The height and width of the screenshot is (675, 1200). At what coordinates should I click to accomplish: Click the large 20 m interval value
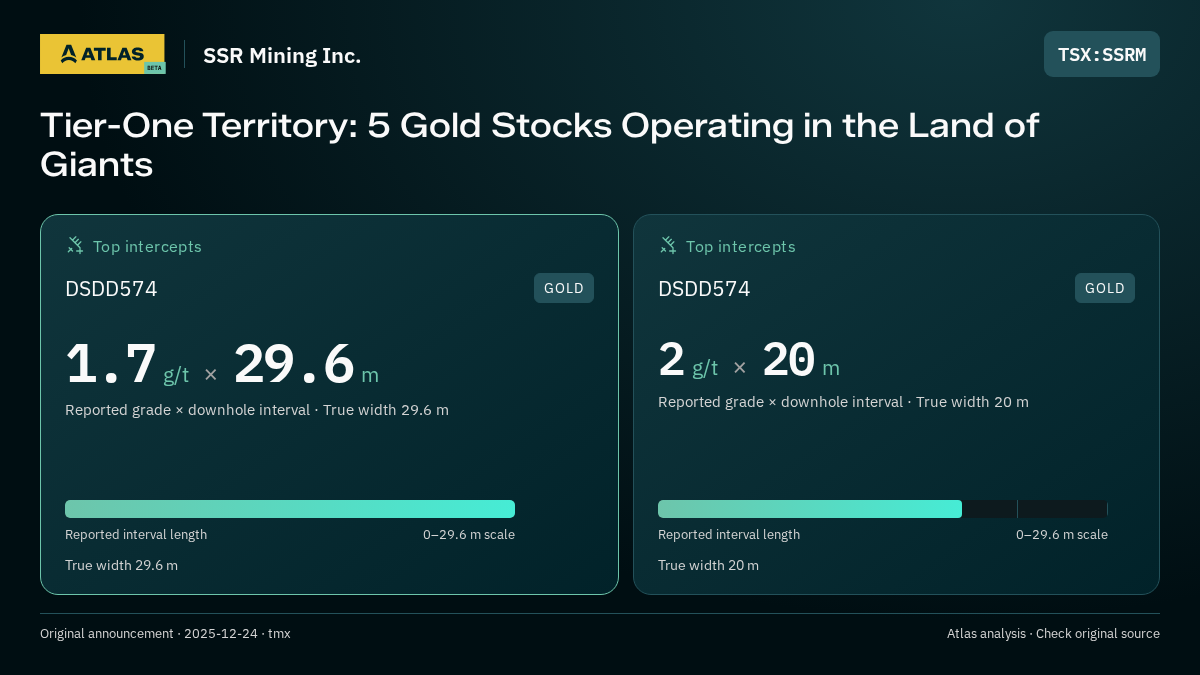pos(801,360)
